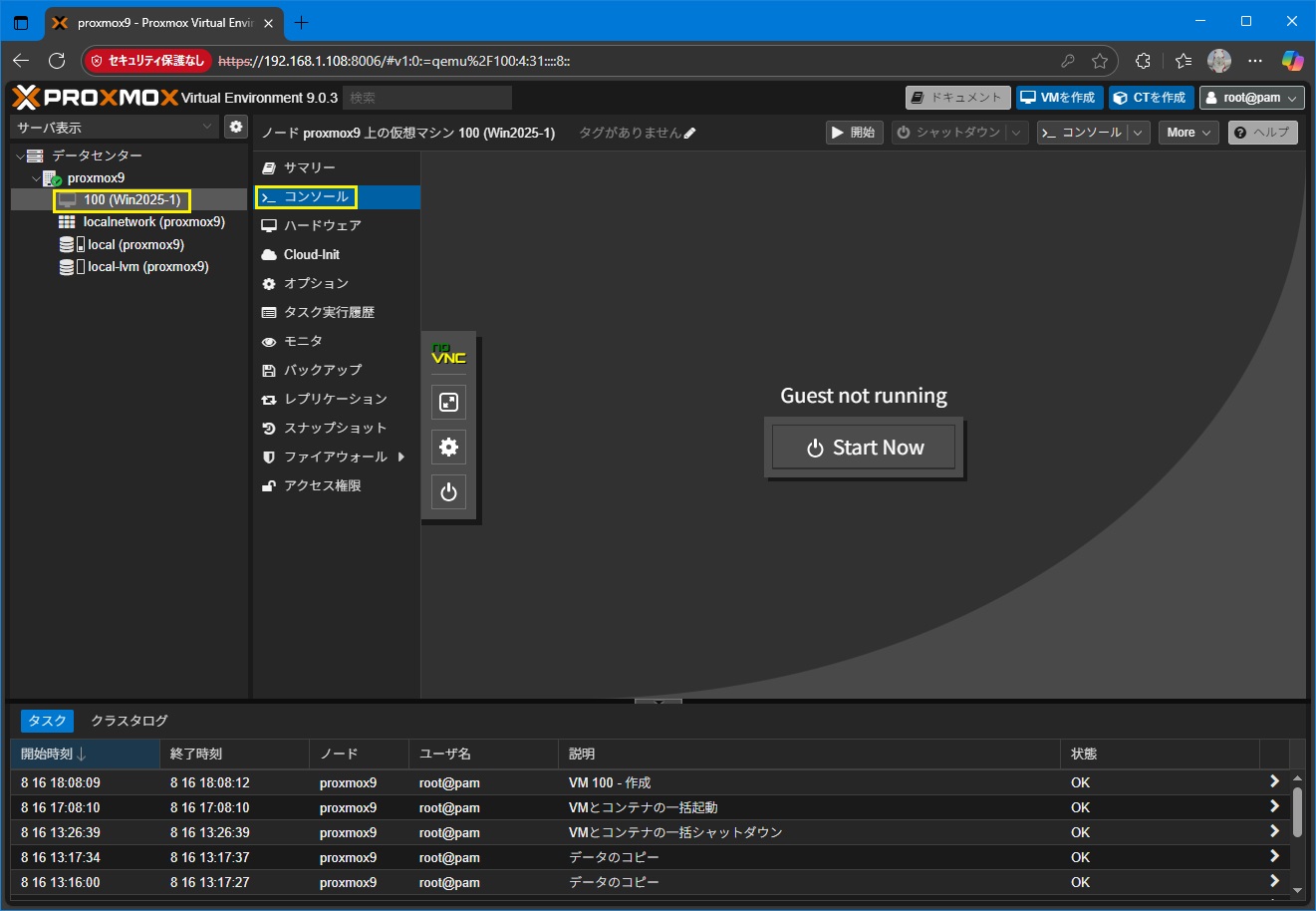
Task: Open favorites list icon
Action: pos(1183,61)
